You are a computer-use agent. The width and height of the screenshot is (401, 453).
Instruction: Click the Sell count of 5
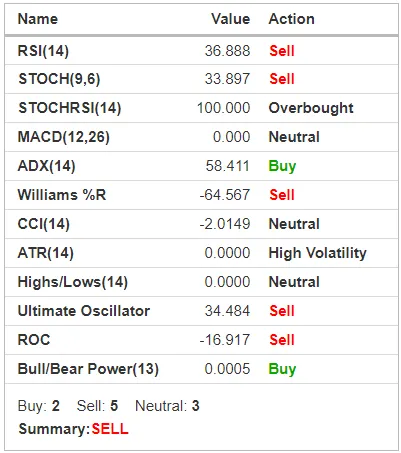tap(114, 406)
